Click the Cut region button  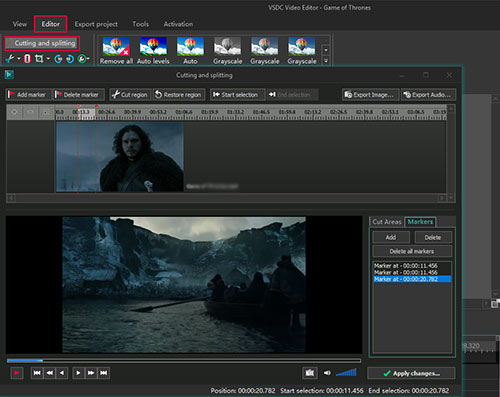tap(130, 95)
